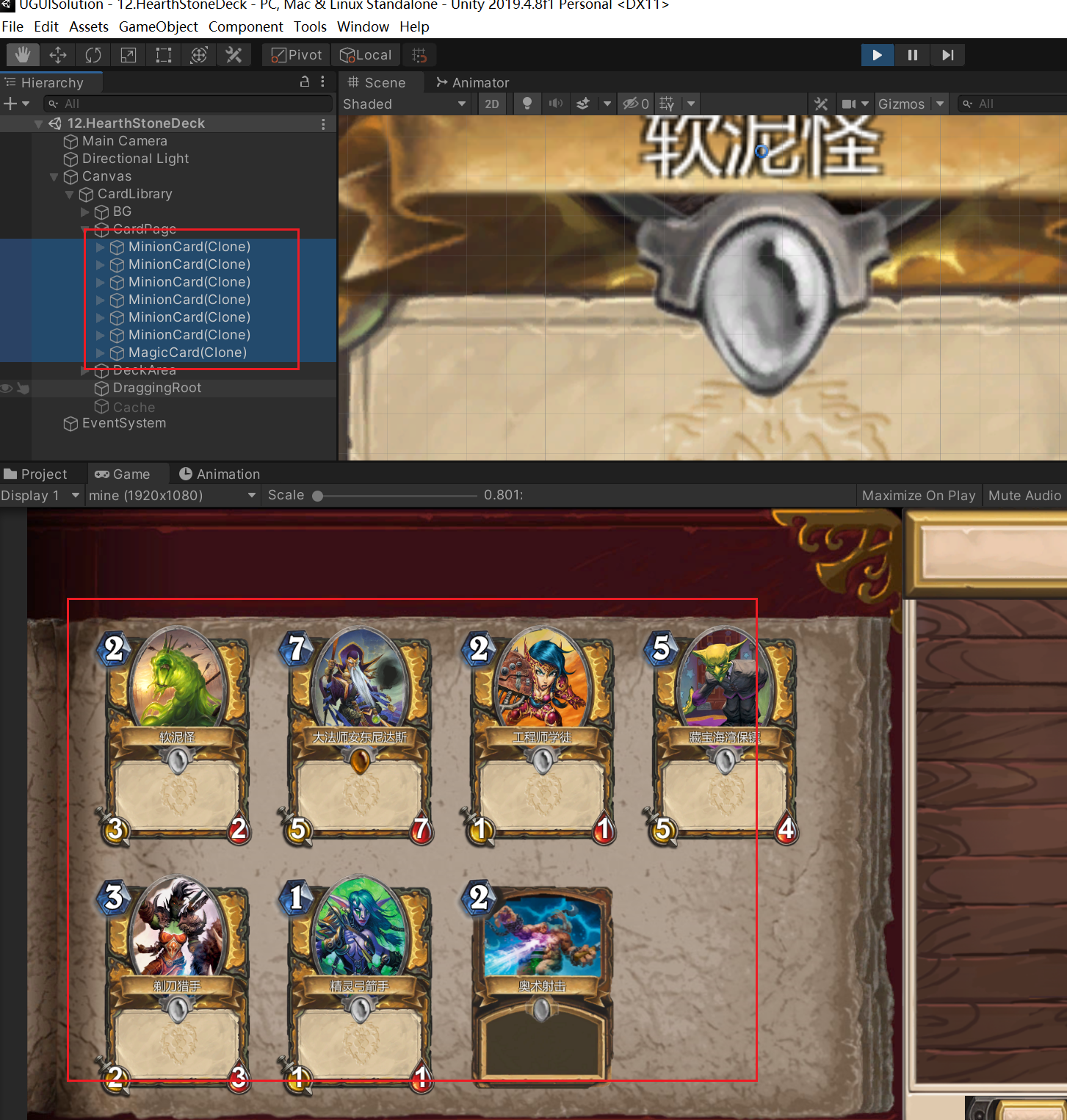Click the Scene view search field

(1013, 104)
